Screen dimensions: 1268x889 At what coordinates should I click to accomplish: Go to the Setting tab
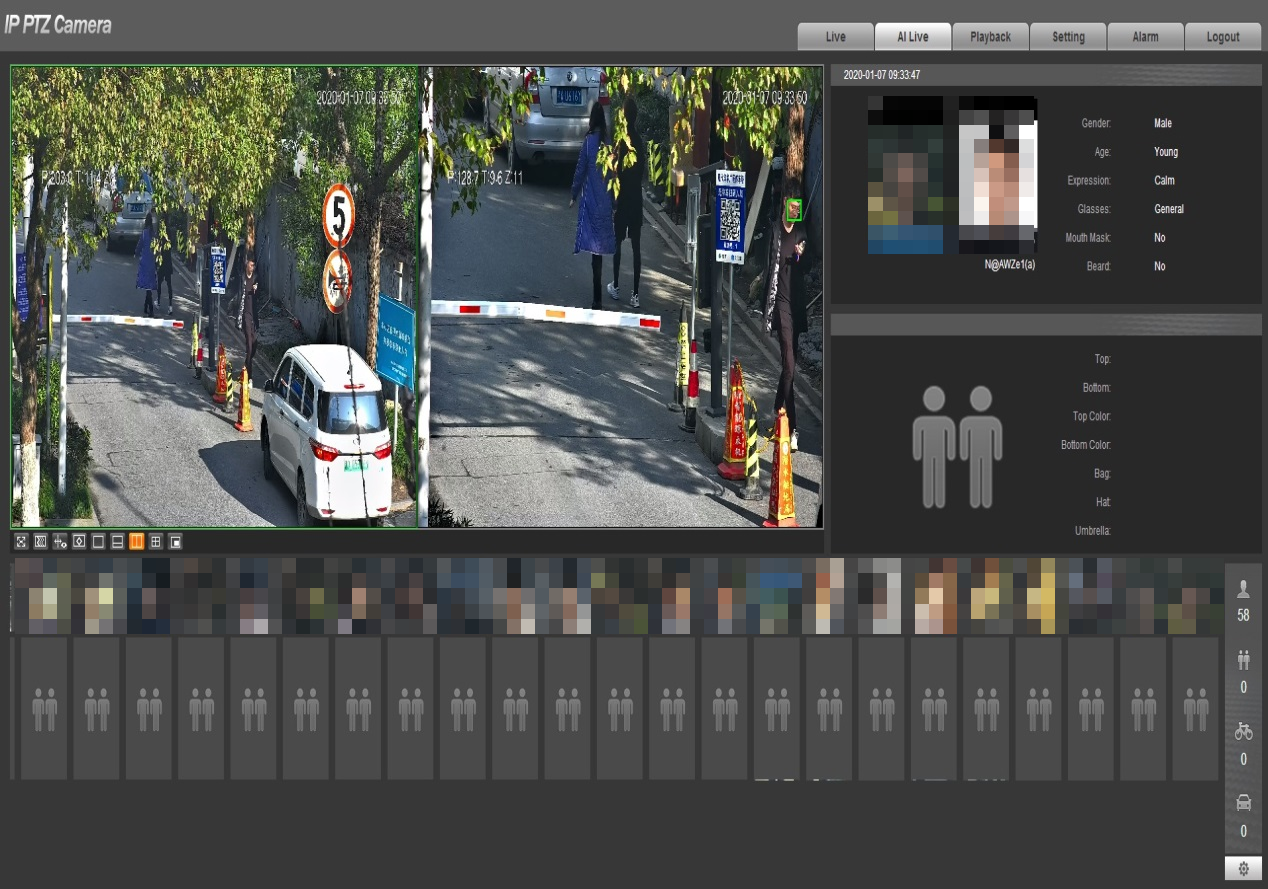pos(1068,37)
